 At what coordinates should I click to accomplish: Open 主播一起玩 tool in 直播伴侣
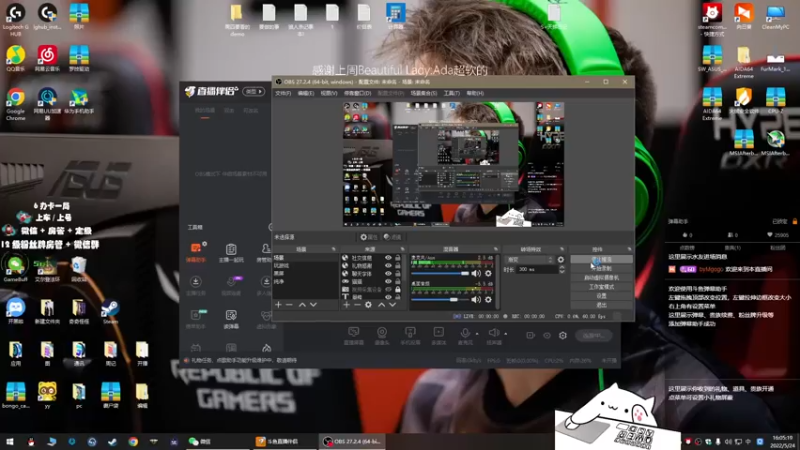click(x=231, y=252)
